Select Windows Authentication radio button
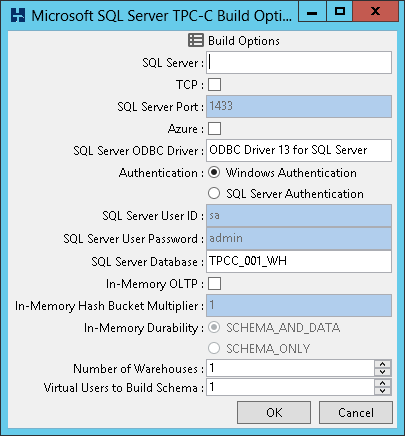This screenshot has width=405, height=436. click(x=214, y=172)
